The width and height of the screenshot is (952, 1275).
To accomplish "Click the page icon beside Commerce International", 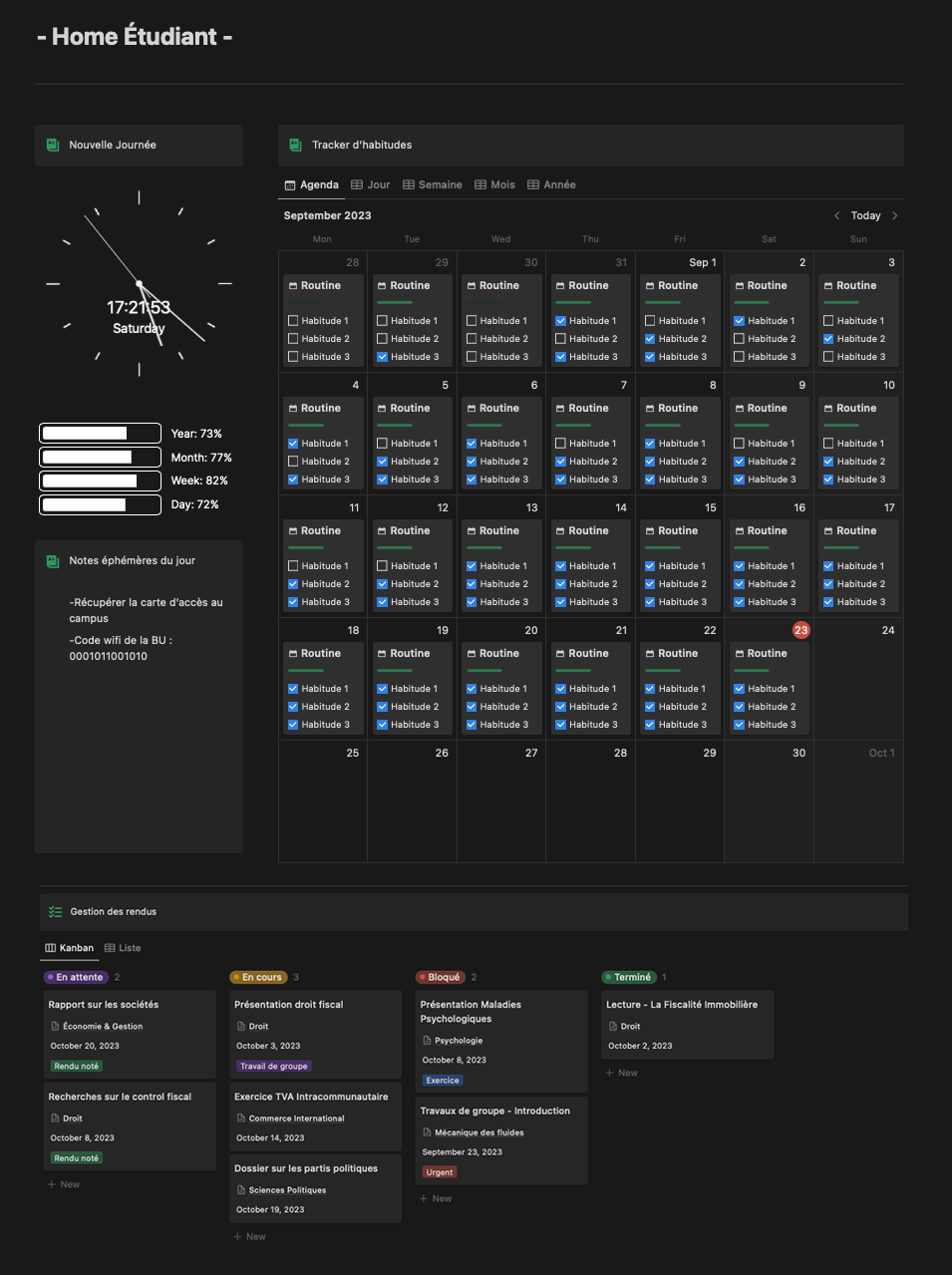I will 240,1118.
